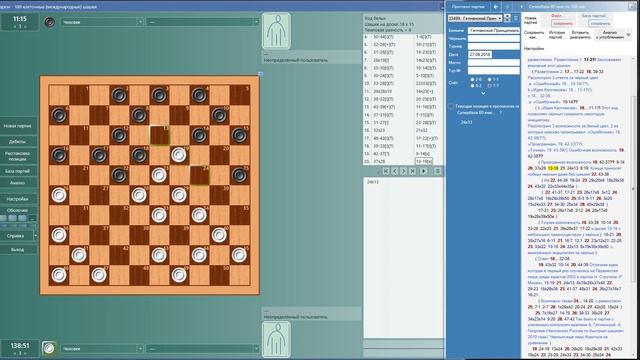This screenshot has height=360, width=640.
Task: Open top player type dropdown 'Человек'
Action: 102,22
